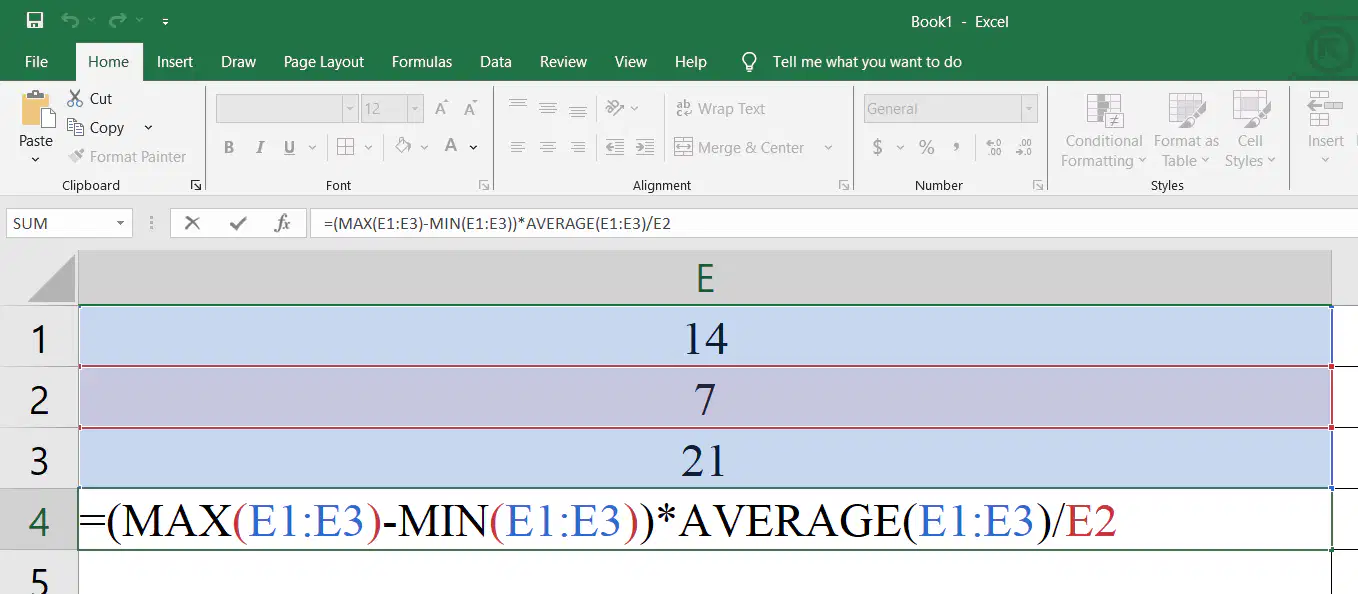Switch to the Page Layout tab
Screen dimensions: 1358x594
pyautogui.click(x=324, y=62)
